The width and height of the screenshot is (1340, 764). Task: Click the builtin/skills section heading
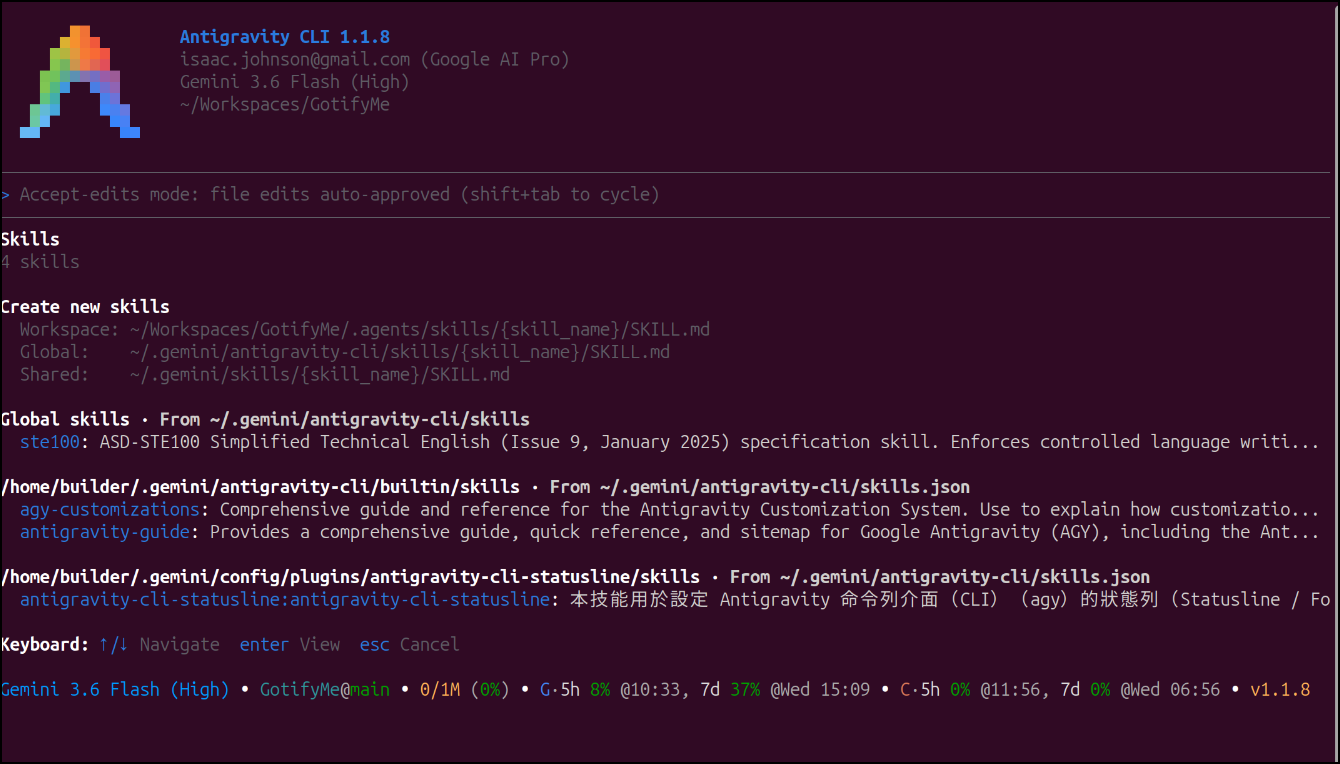(x=260, y=487)
